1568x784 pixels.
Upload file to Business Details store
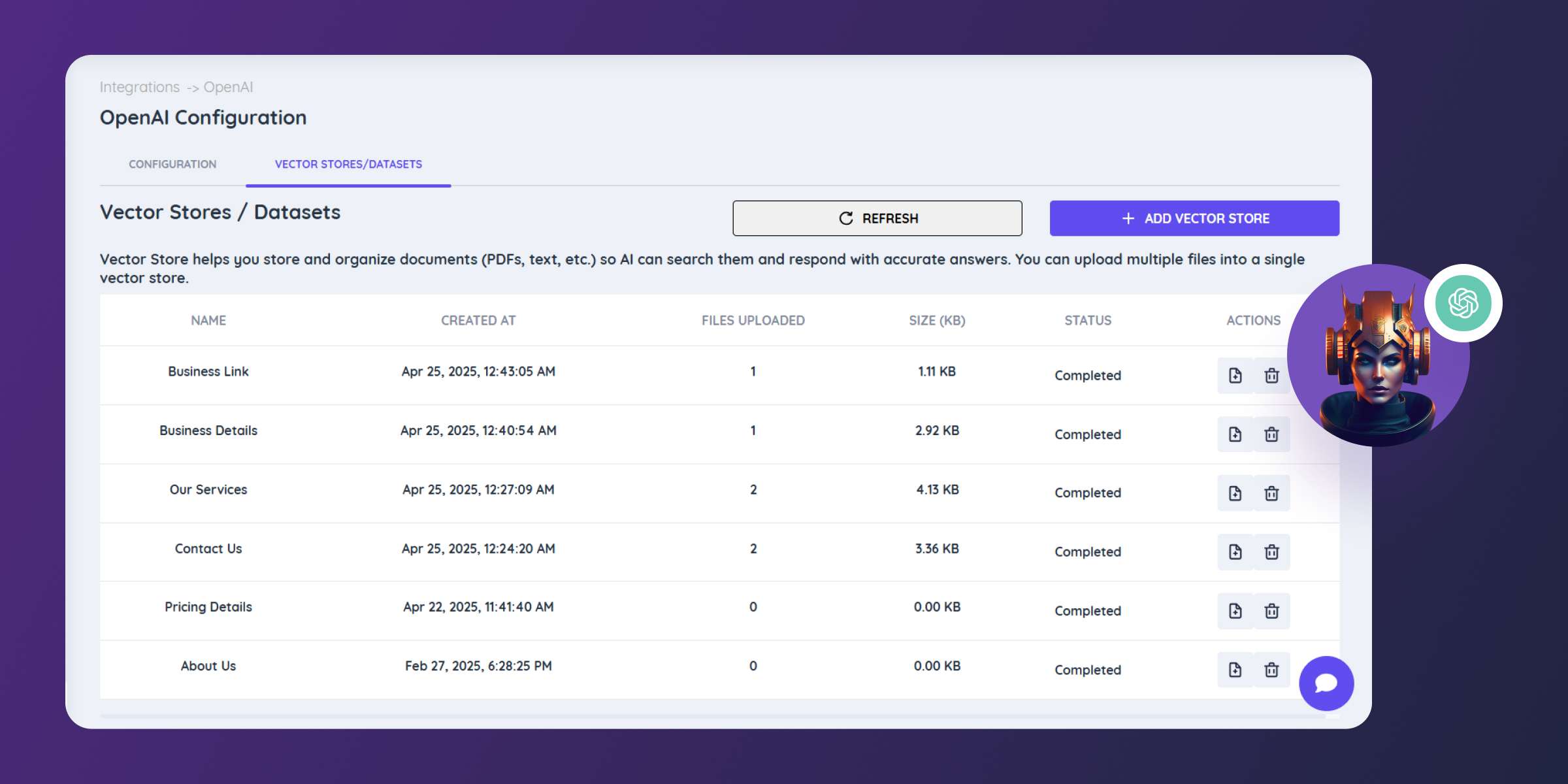1235,434
